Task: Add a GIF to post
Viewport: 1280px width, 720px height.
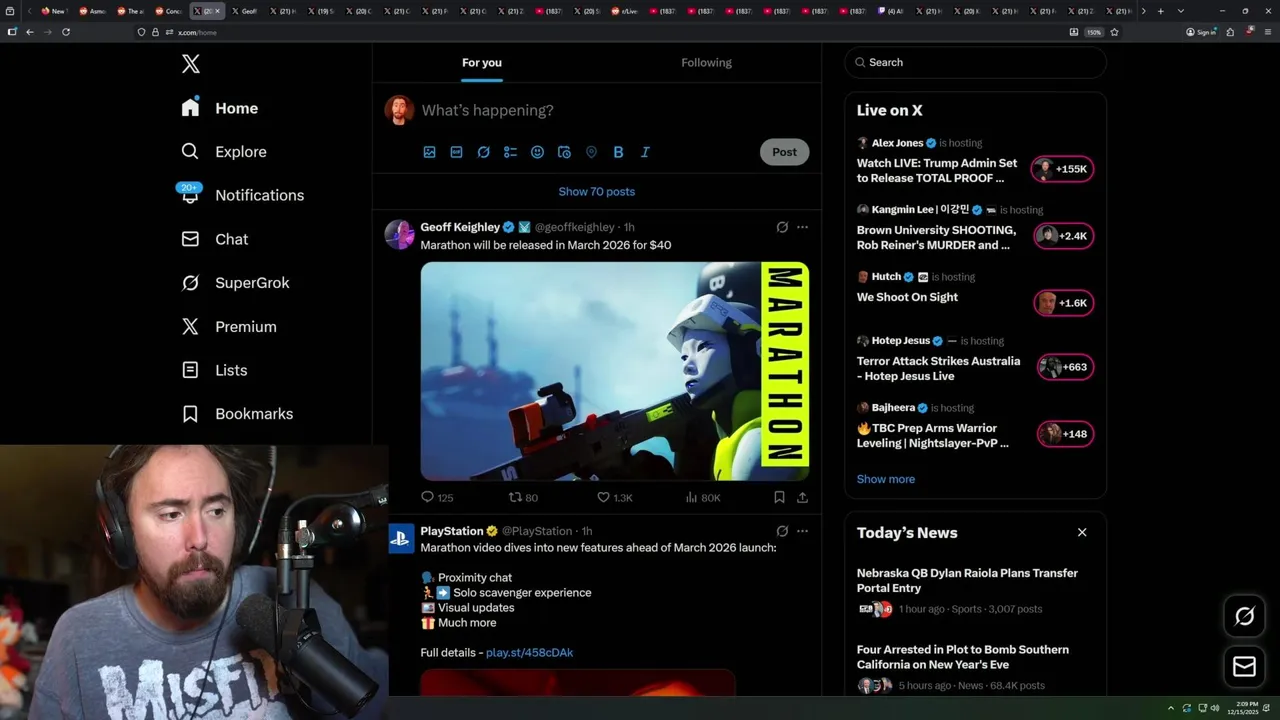Action: pyautogui.click(x=456, y=152)
